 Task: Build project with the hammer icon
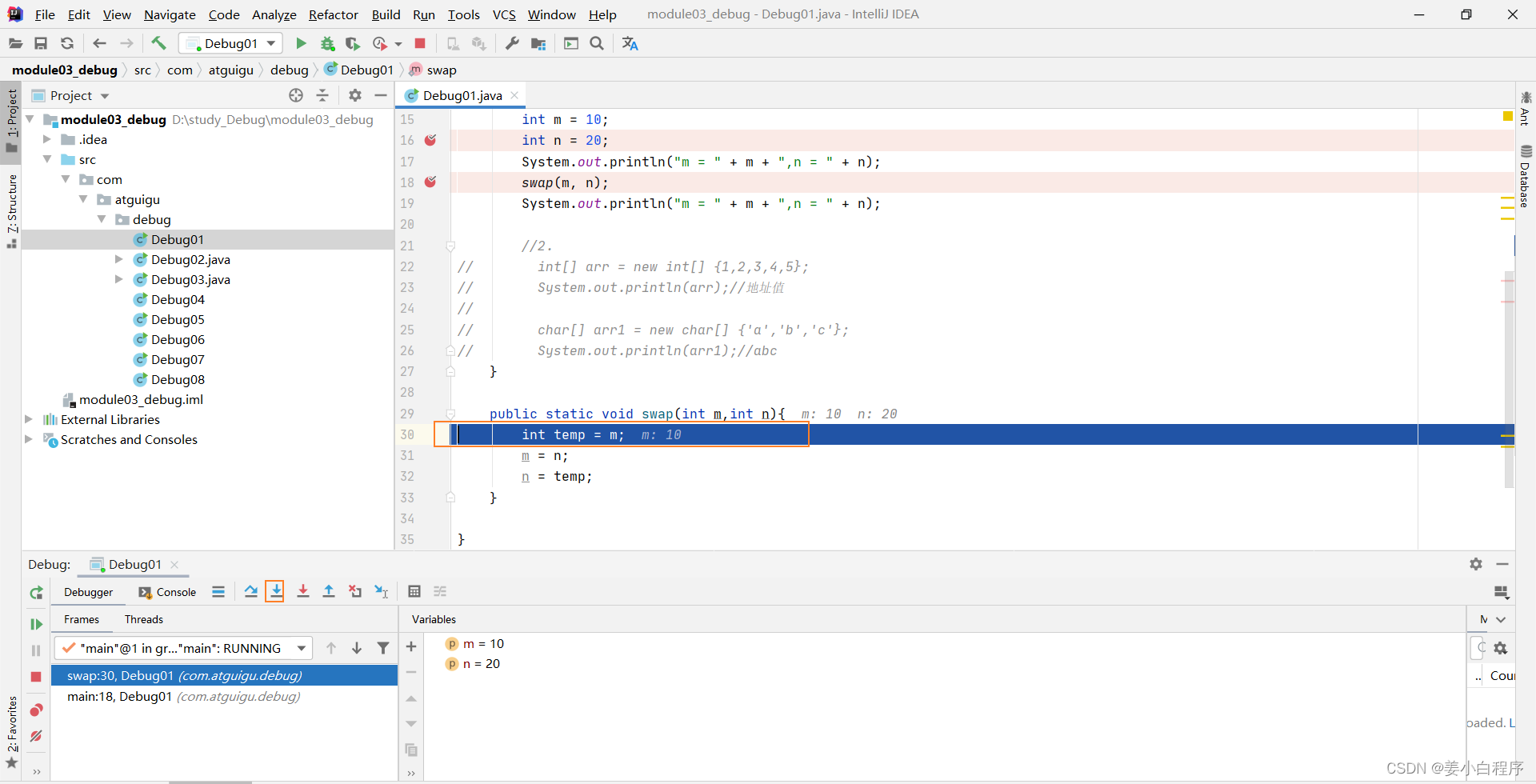tap(158, 43)
